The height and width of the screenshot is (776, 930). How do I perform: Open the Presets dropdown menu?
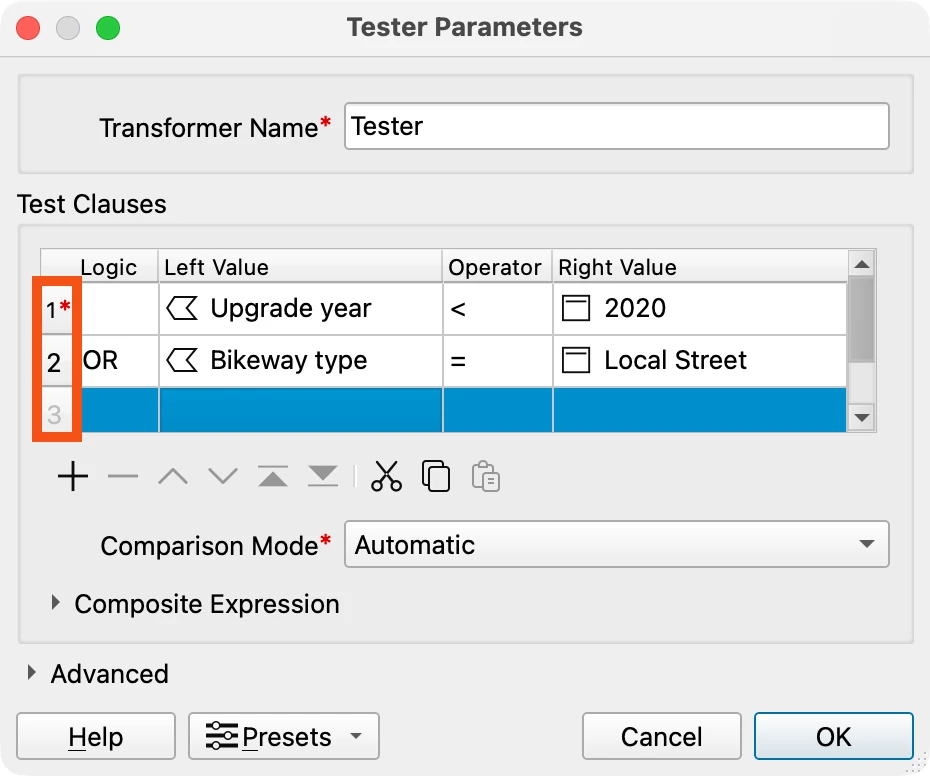[284, 736]
